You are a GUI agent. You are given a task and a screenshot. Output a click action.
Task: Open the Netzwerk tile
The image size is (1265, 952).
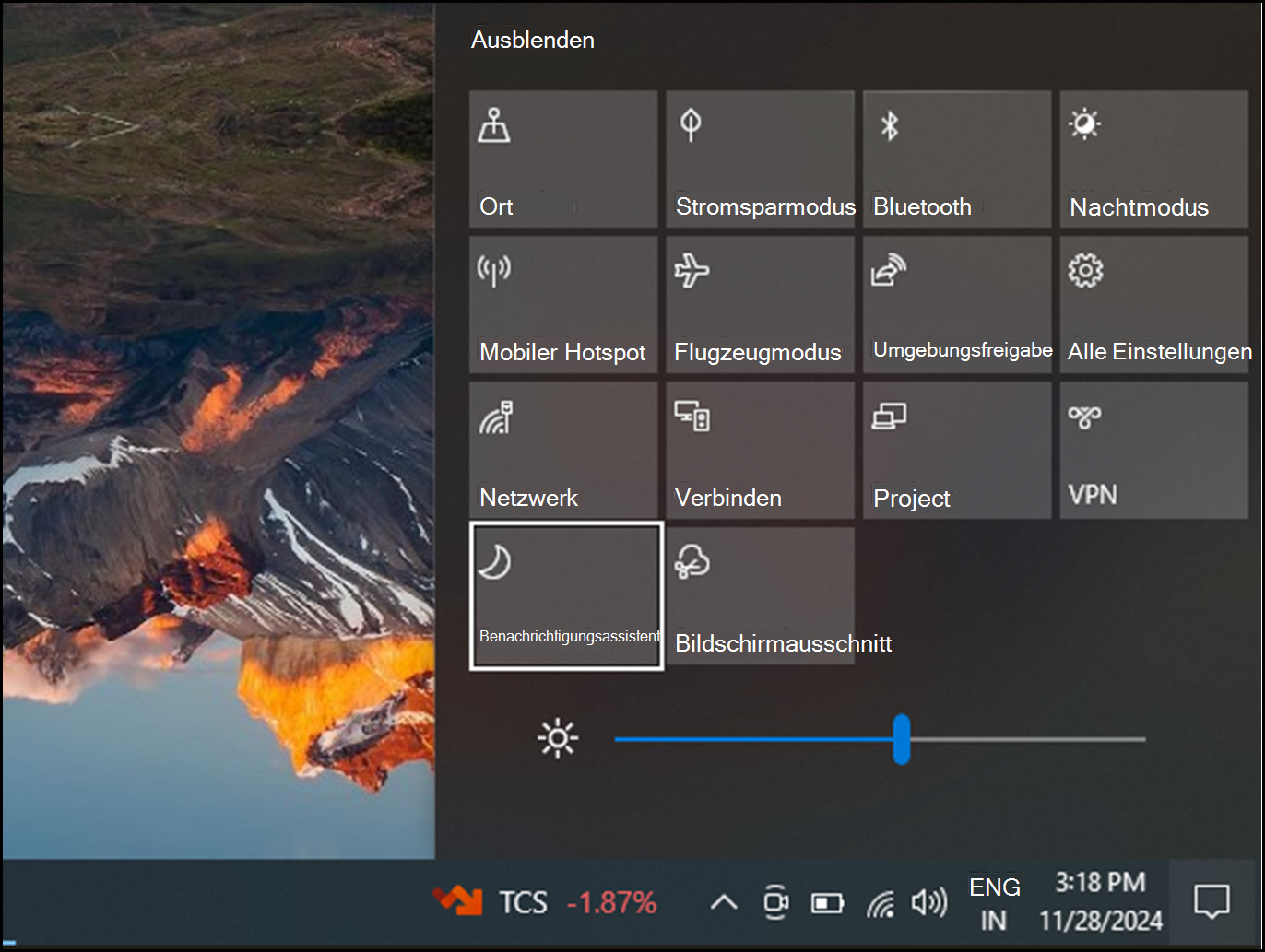(x=563, y=450)
